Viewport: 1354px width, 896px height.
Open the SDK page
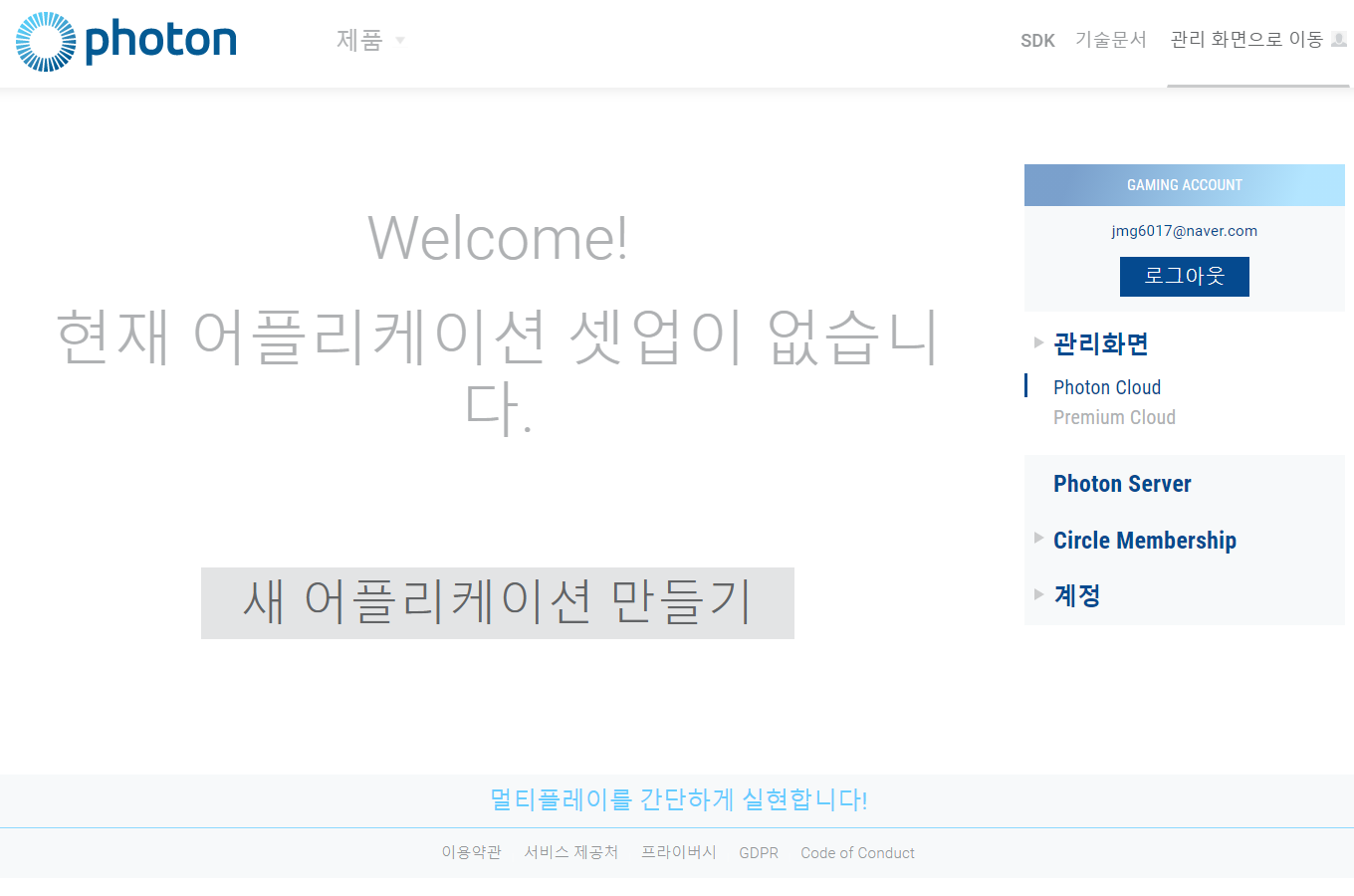point(1037,41)
